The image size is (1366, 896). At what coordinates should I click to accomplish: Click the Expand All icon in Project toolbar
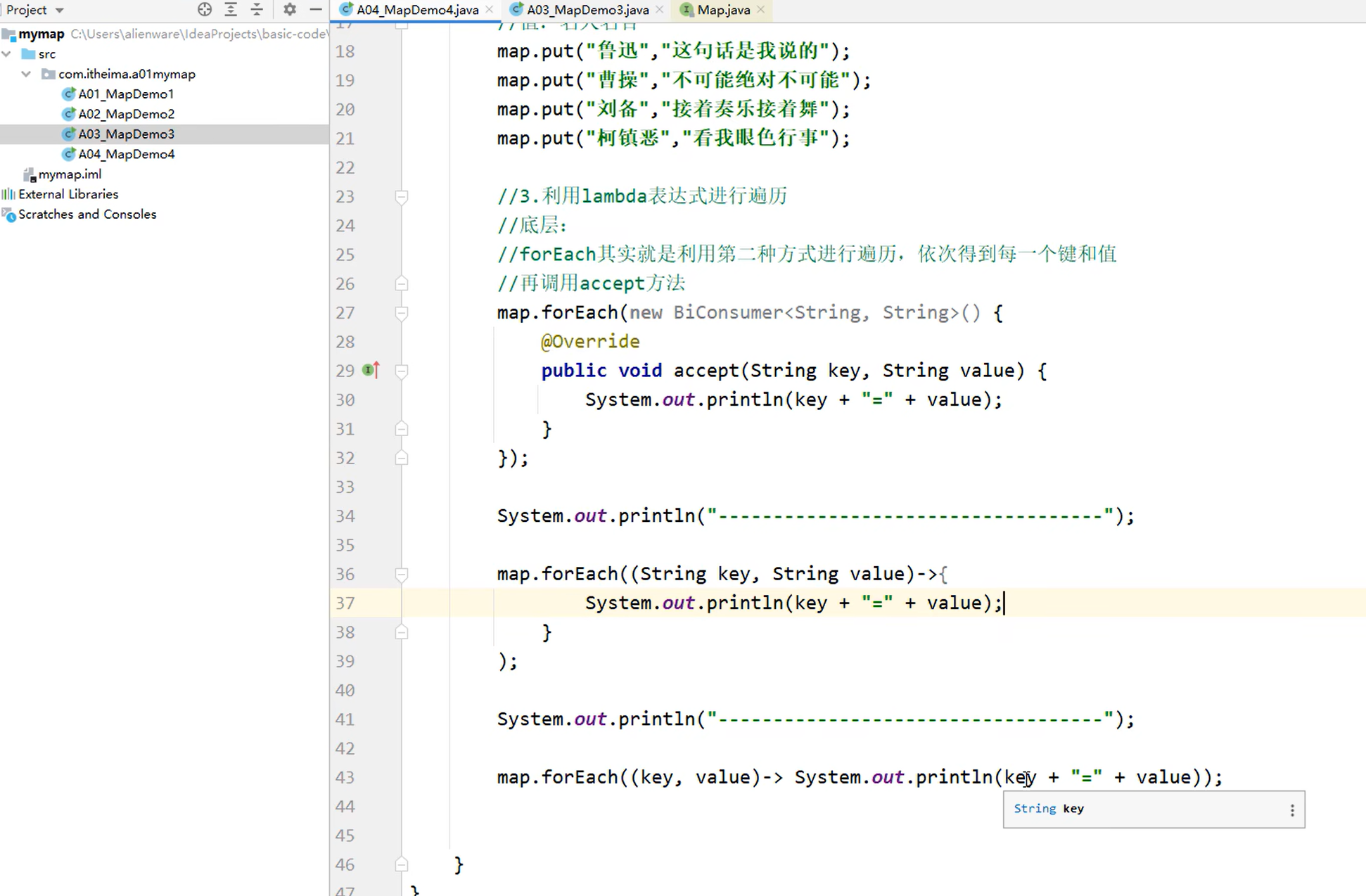pos(231,9)
